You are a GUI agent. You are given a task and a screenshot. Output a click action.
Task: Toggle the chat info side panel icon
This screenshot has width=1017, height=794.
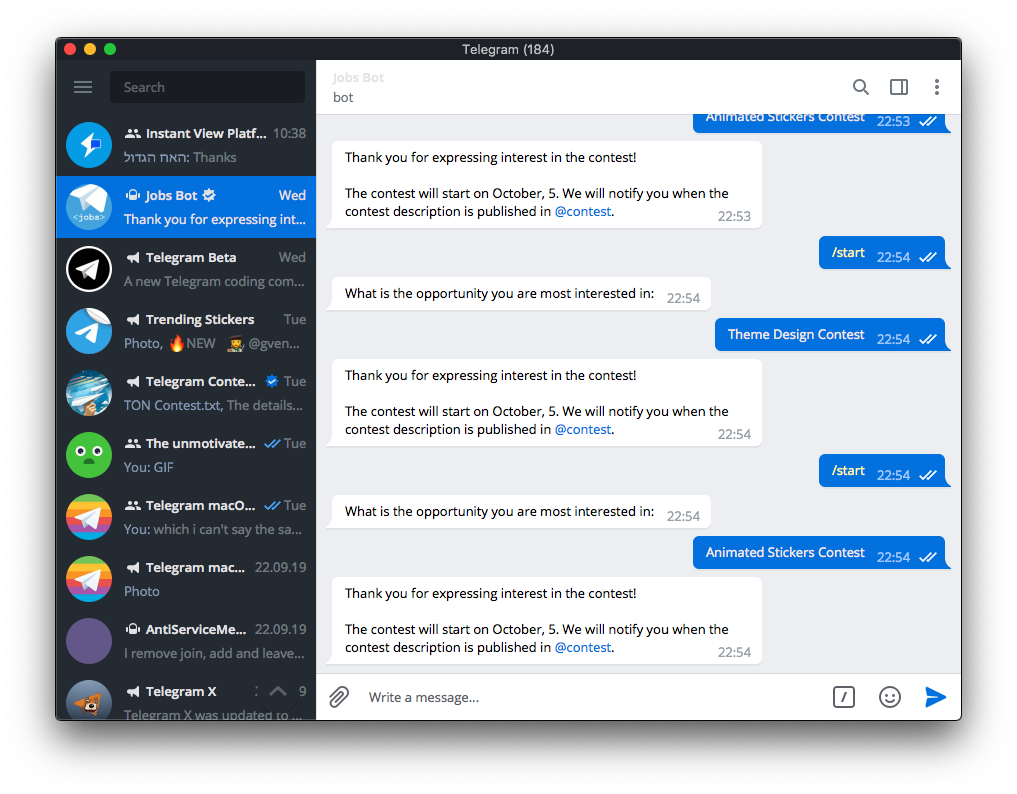[x=898, y=87]
